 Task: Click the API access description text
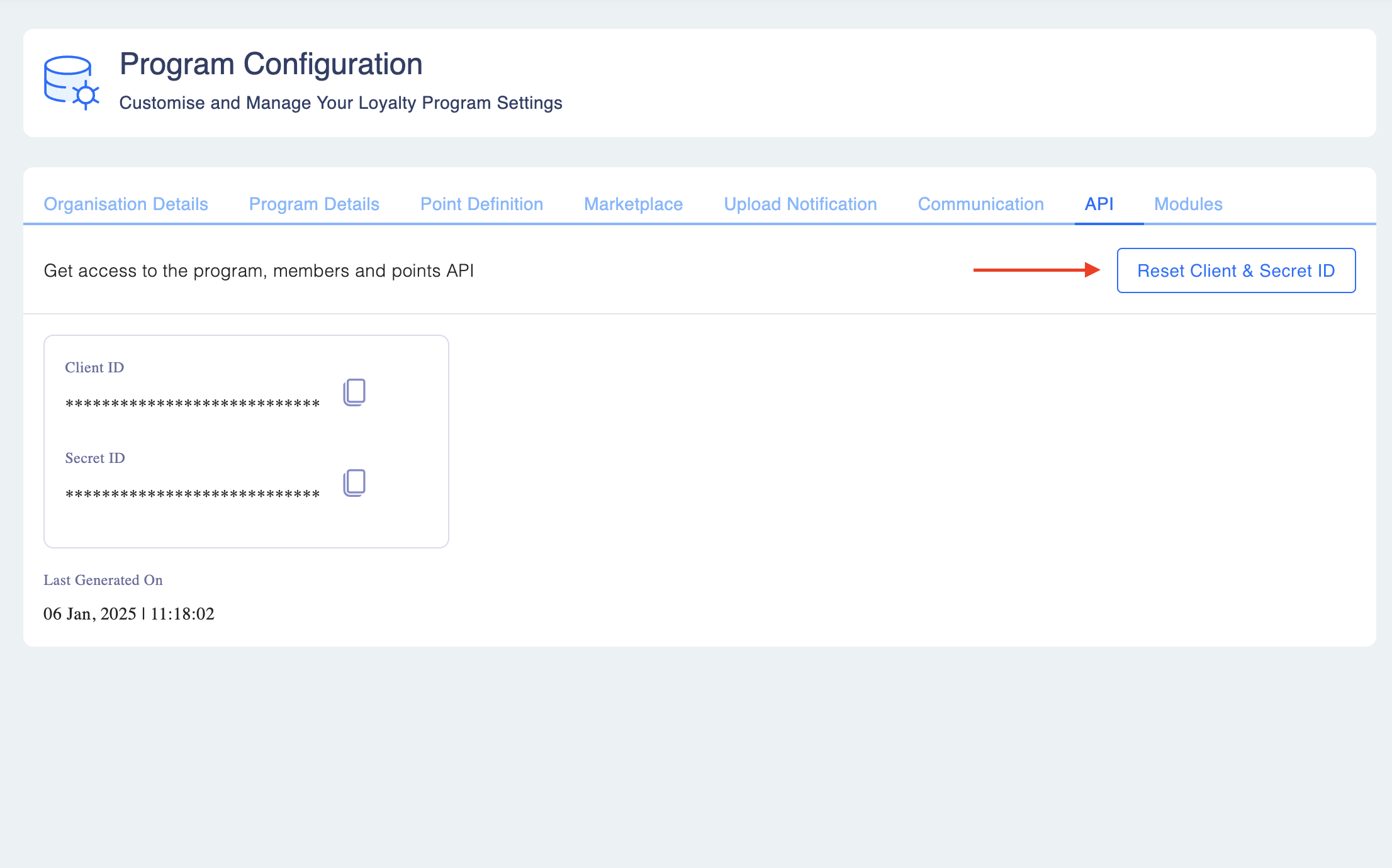(x=259, y=270)
